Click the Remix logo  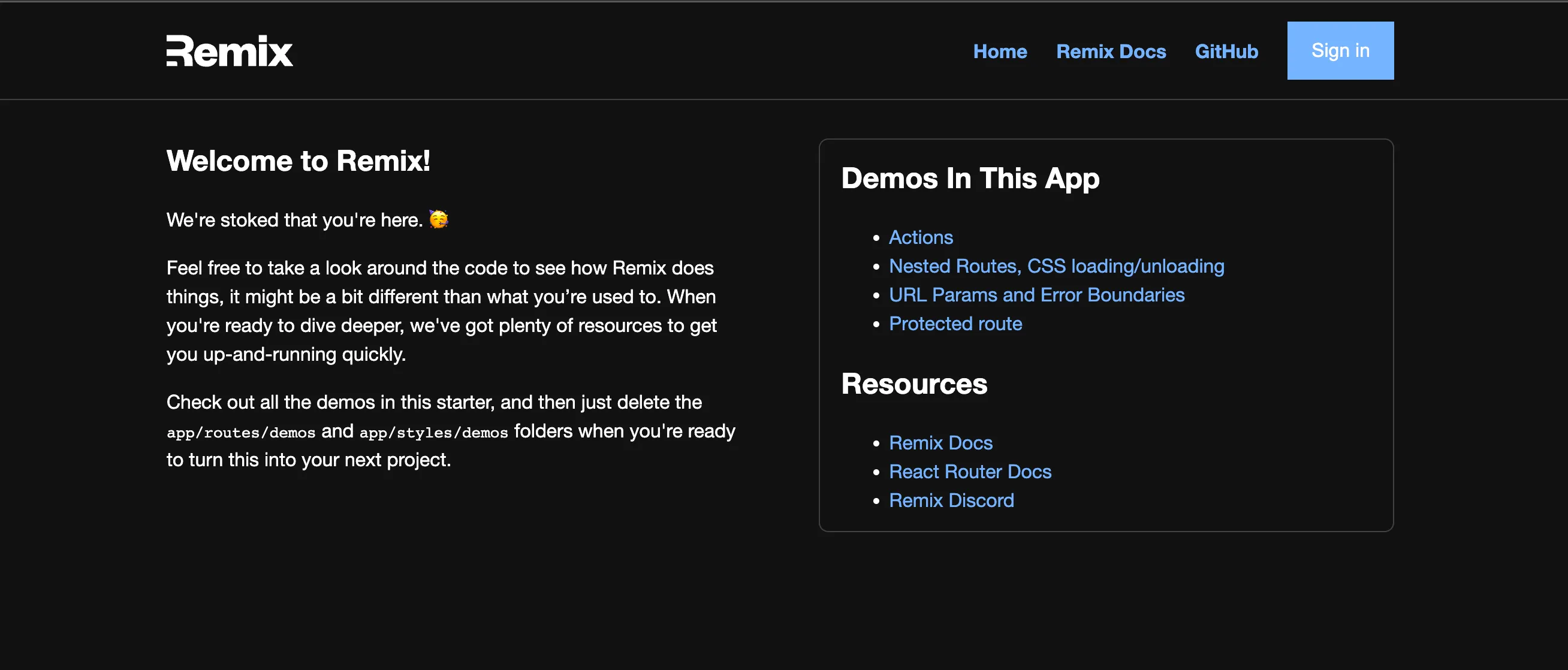click(229, 51)
